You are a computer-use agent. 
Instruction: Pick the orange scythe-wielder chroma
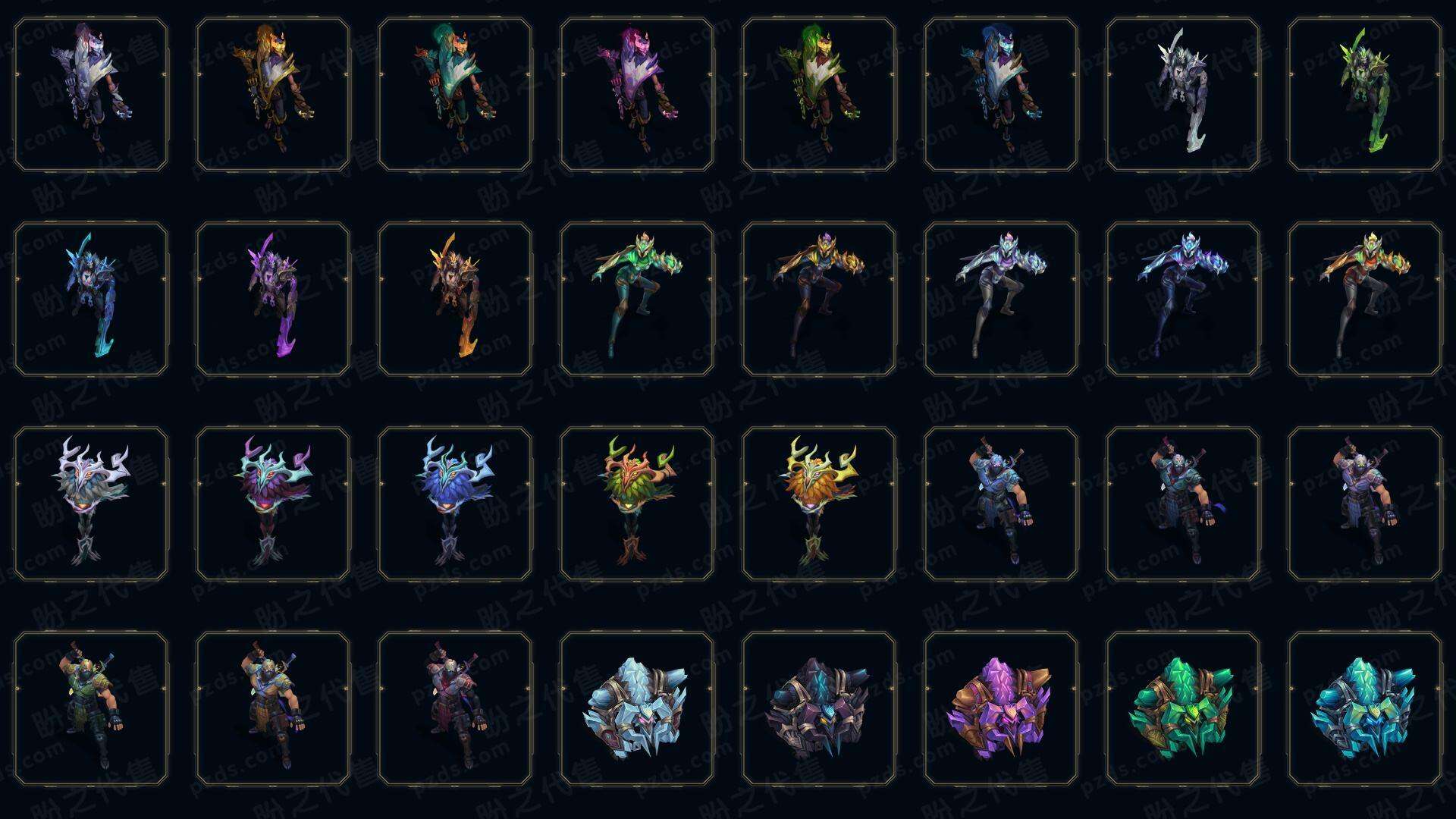455,299
